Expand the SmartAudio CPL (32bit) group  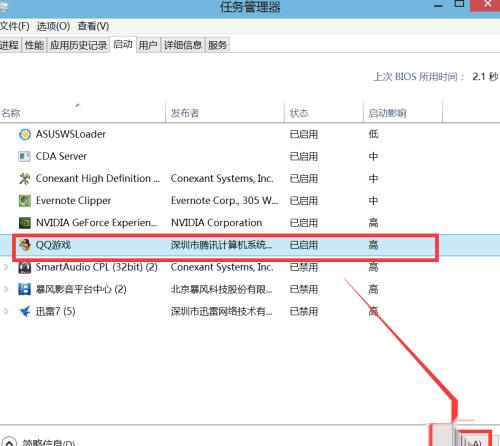[6, 267]
